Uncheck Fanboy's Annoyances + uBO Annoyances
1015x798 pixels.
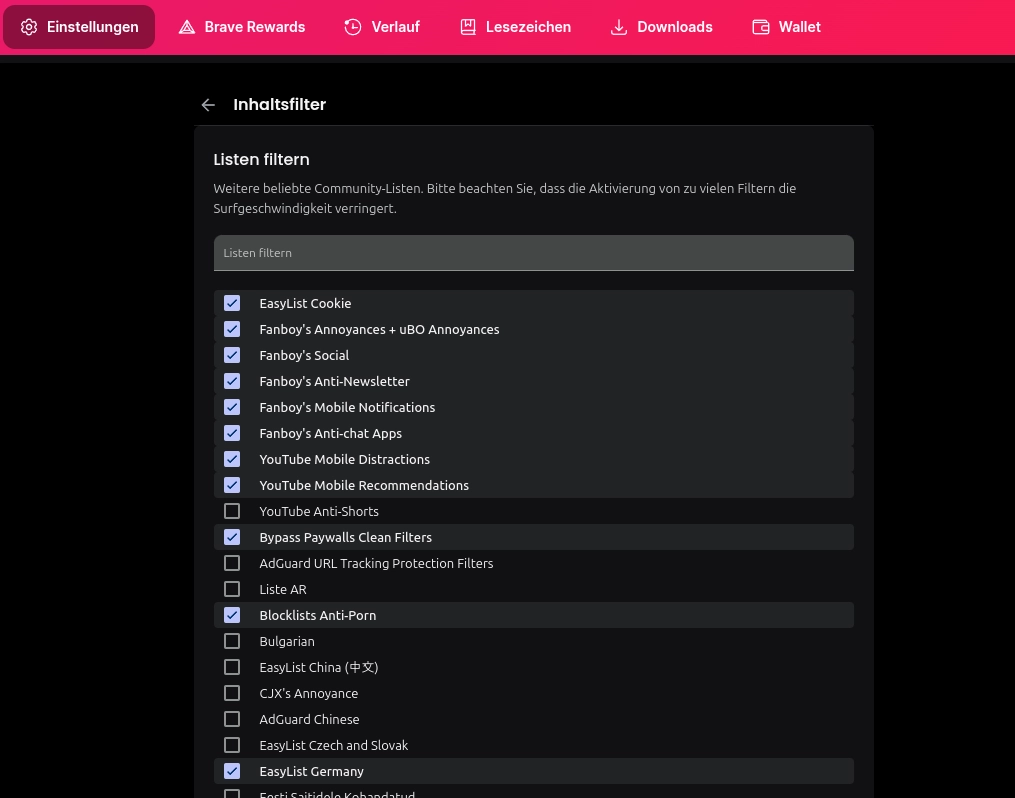[x=232, y=329]
